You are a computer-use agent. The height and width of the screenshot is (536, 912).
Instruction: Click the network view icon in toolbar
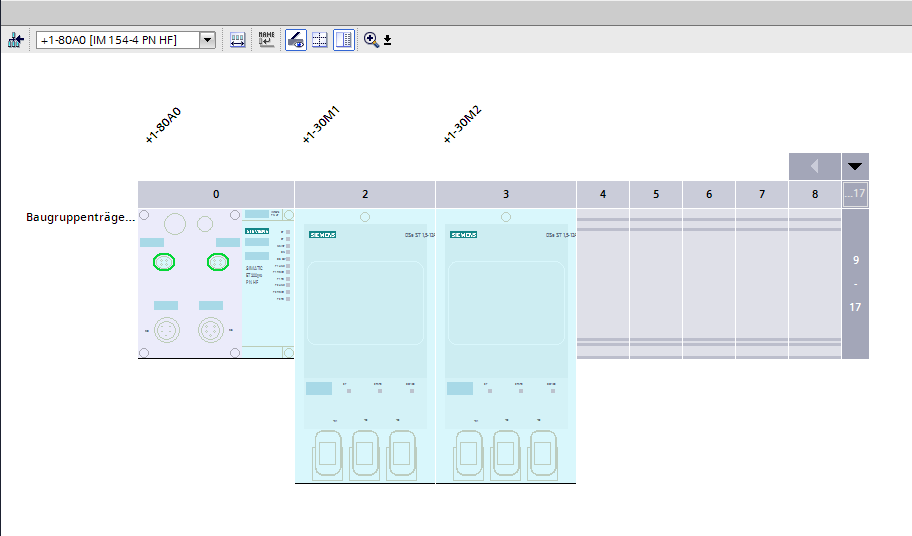tap(15, 40)
